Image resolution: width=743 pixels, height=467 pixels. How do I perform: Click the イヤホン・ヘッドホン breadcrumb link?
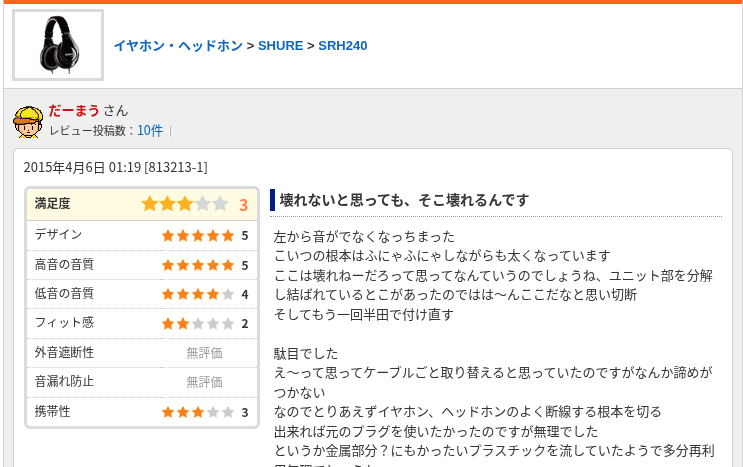(178, 45)
